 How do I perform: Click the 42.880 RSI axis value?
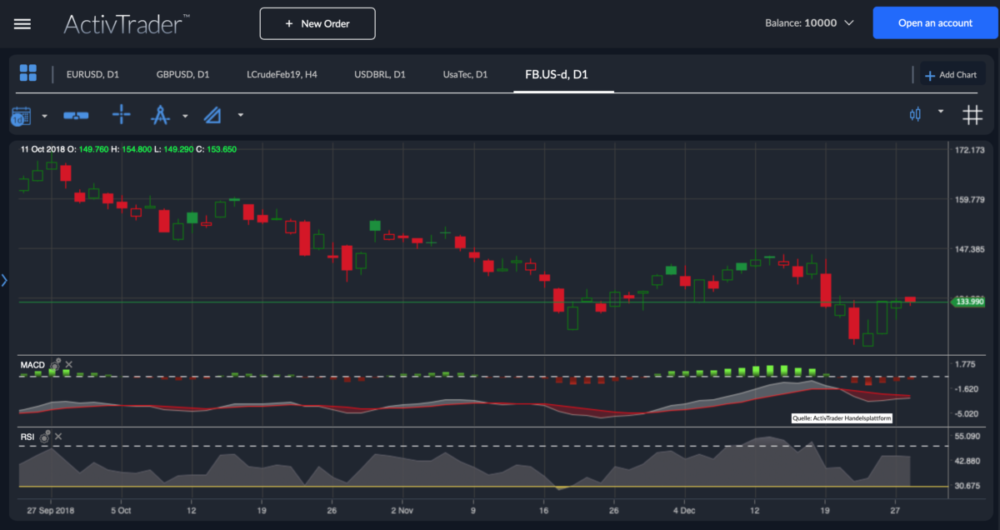tap(968, 461)
